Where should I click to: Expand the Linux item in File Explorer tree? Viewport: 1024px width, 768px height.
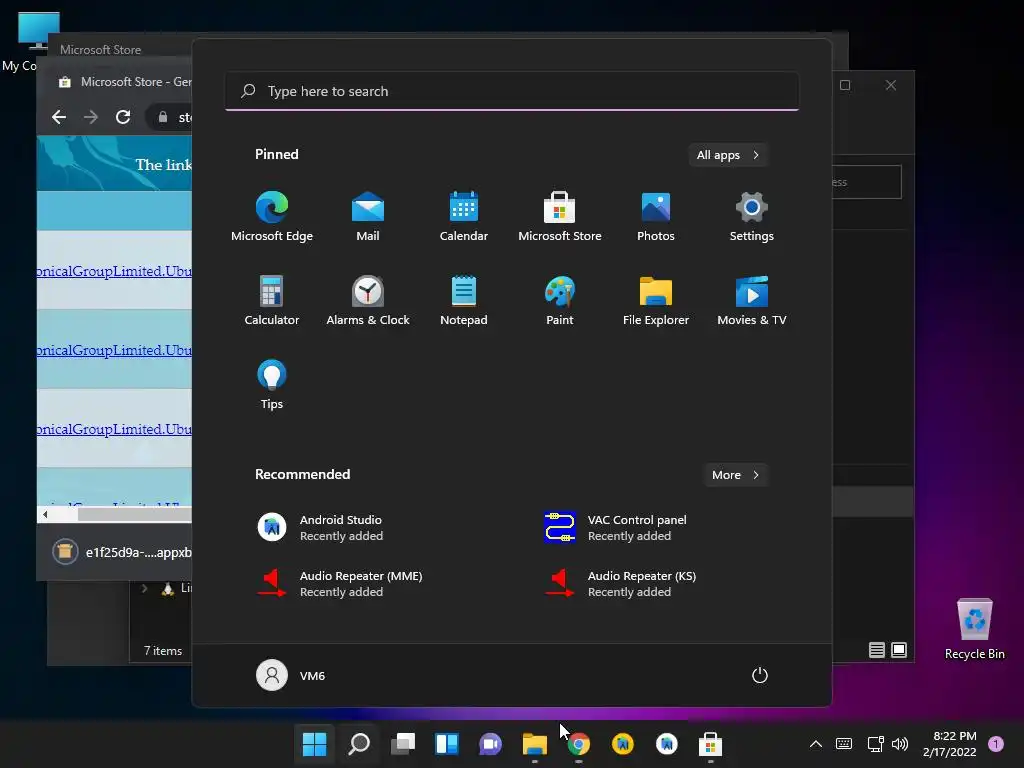[144, 588]
